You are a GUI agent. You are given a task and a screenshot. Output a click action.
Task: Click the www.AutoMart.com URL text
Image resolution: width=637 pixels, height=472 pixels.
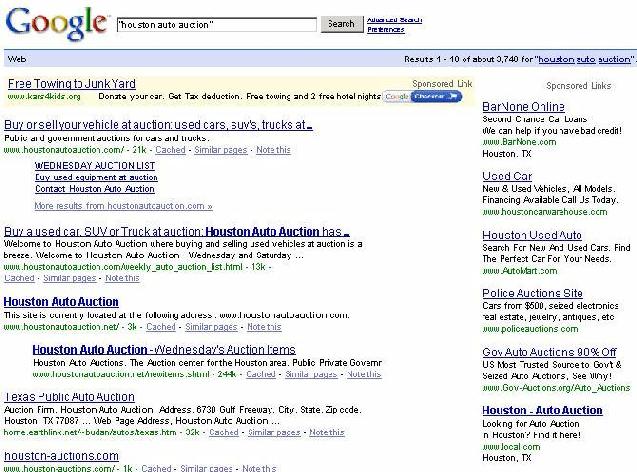click(520, 271)
